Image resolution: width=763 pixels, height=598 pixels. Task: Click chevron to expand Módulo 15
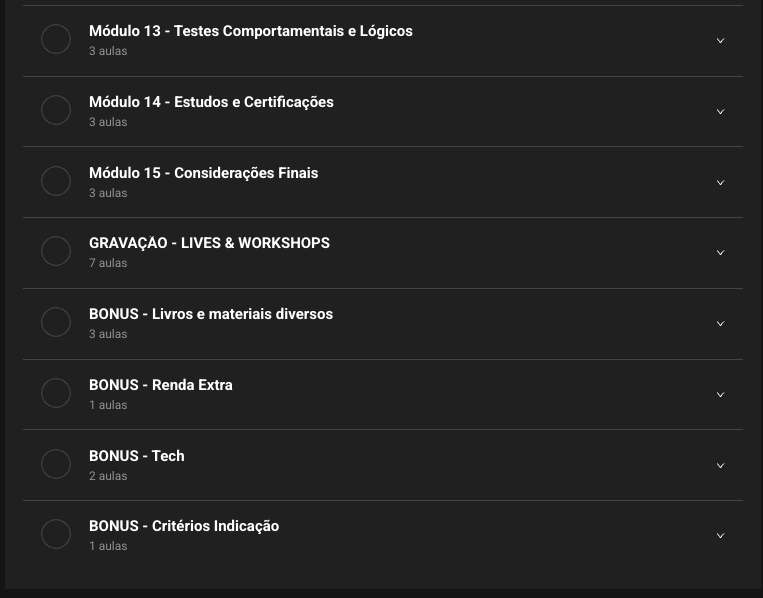tap(720, 183)
